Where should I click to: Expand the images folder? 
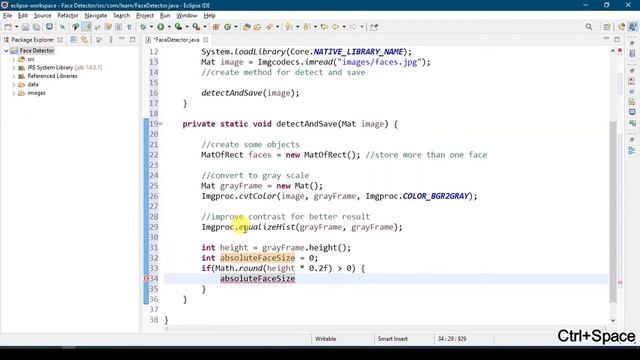[13, 93]
